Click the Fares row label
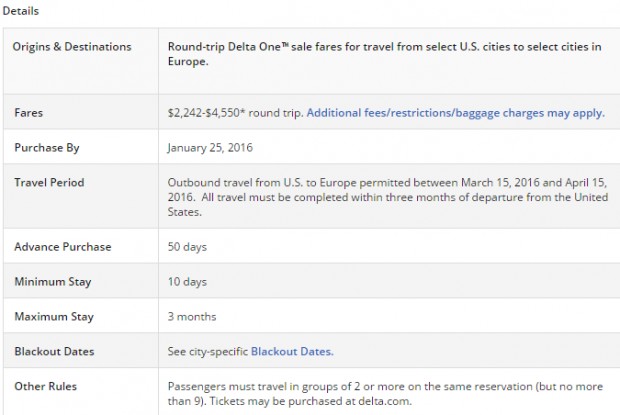The width and height of the screenshot is (620, 415). click(x=28, y=113)
